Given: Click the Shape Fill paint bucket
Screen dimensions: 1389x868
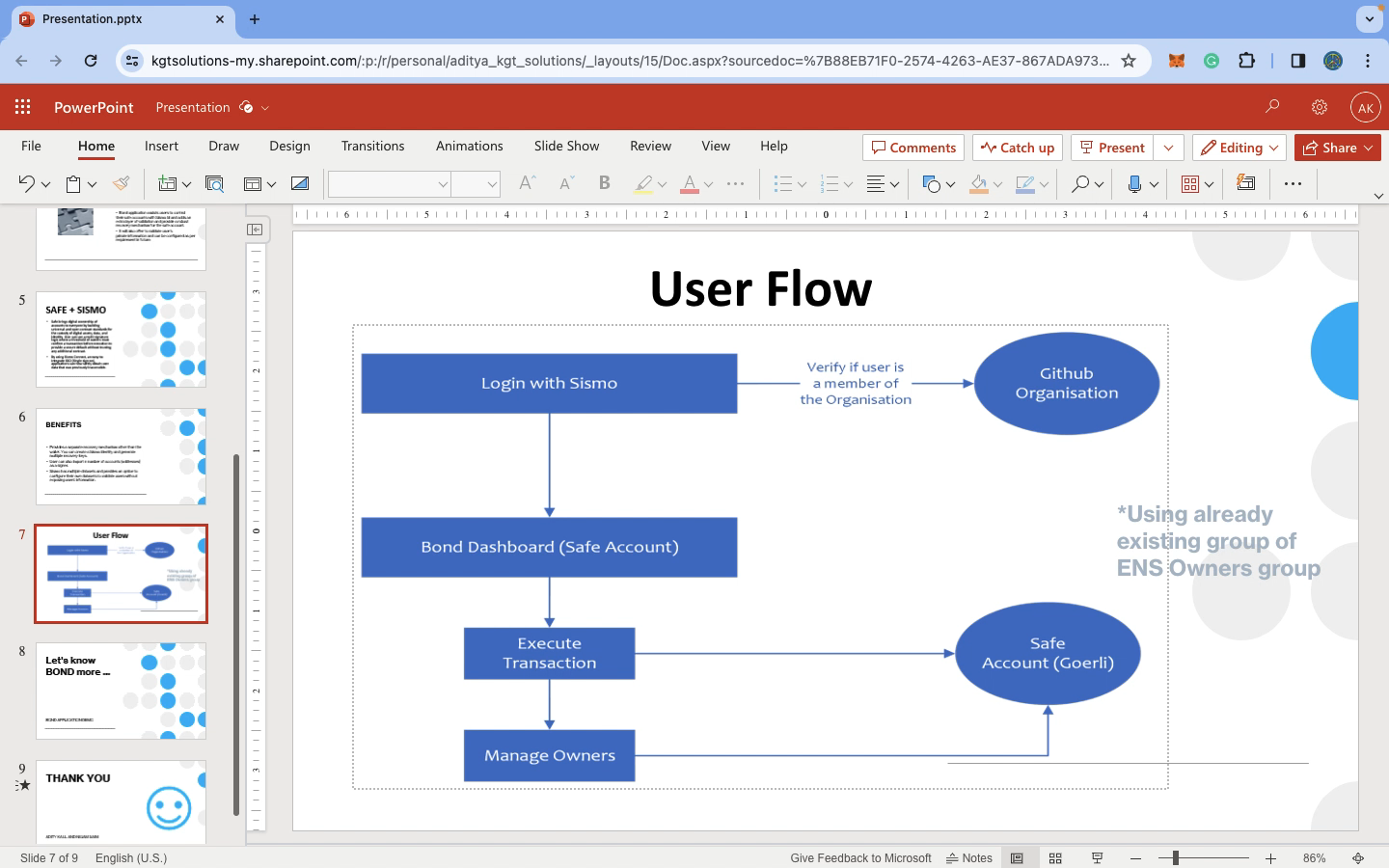Looking at the screenshot, I should pos(979,183).
